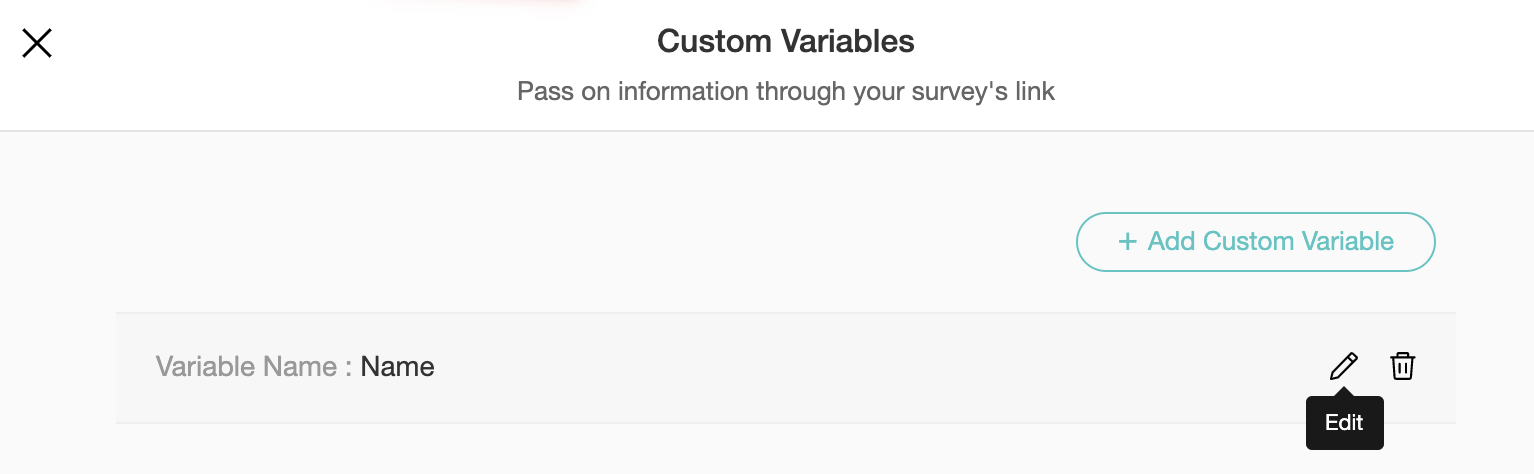Click the Add Custom Variable button
Viewport: 1534px width, 474px height.
coord(1255,241)
